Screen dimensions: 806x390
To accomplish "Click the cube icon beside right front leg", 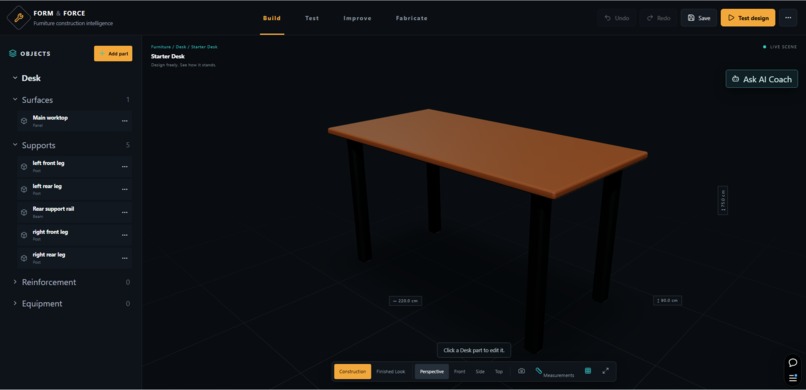I will tap(24, 235).
